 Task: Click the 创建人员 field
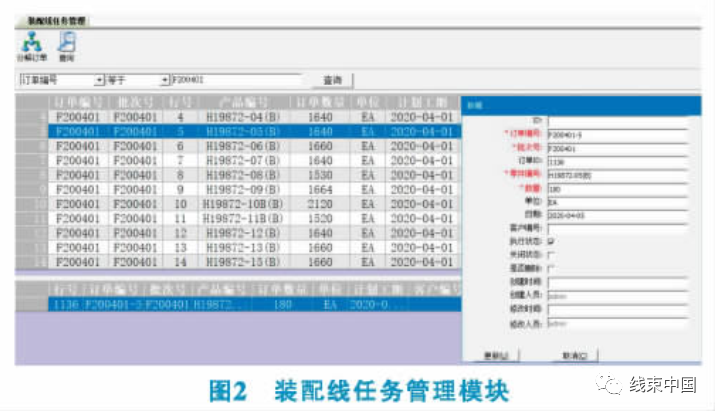[x=618, y=296]
